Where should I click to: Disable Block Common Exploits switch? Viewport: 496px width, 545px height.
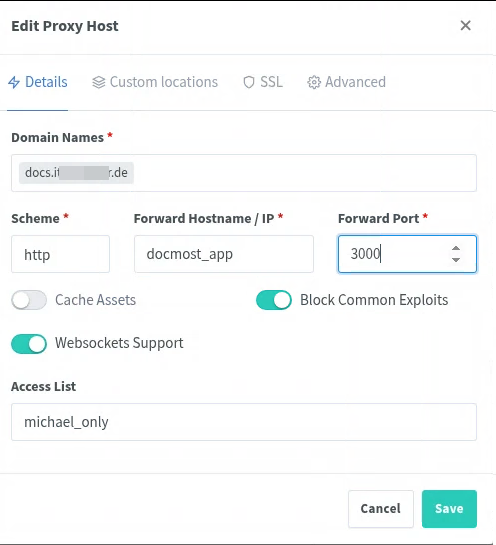coord(274,300)
